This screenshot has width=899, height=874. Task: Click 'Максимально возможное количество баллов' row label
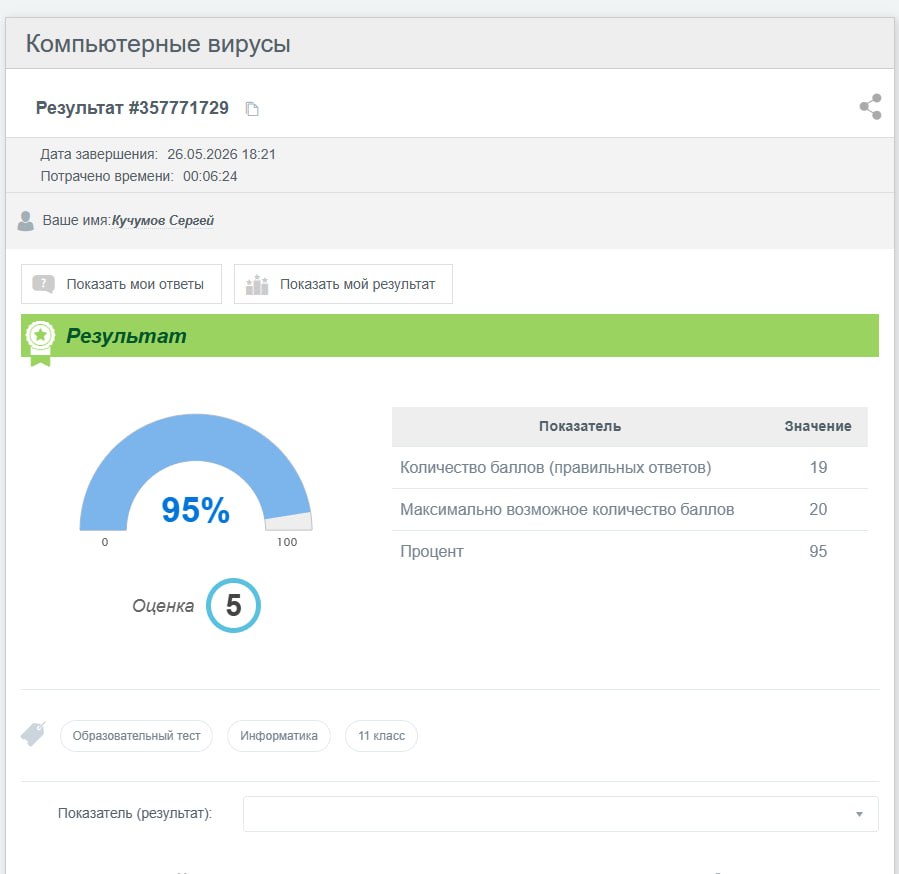pyautogui.click(x=567, y=509)
